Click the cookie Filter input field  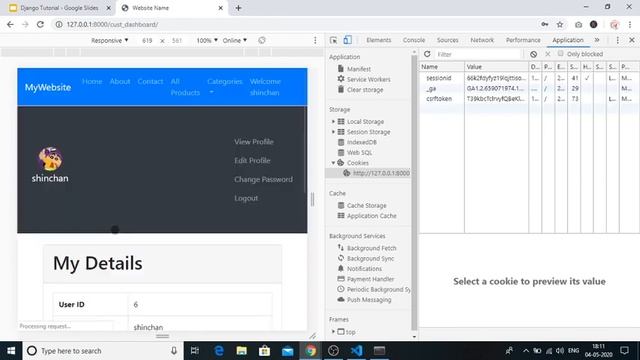point(479,54)
